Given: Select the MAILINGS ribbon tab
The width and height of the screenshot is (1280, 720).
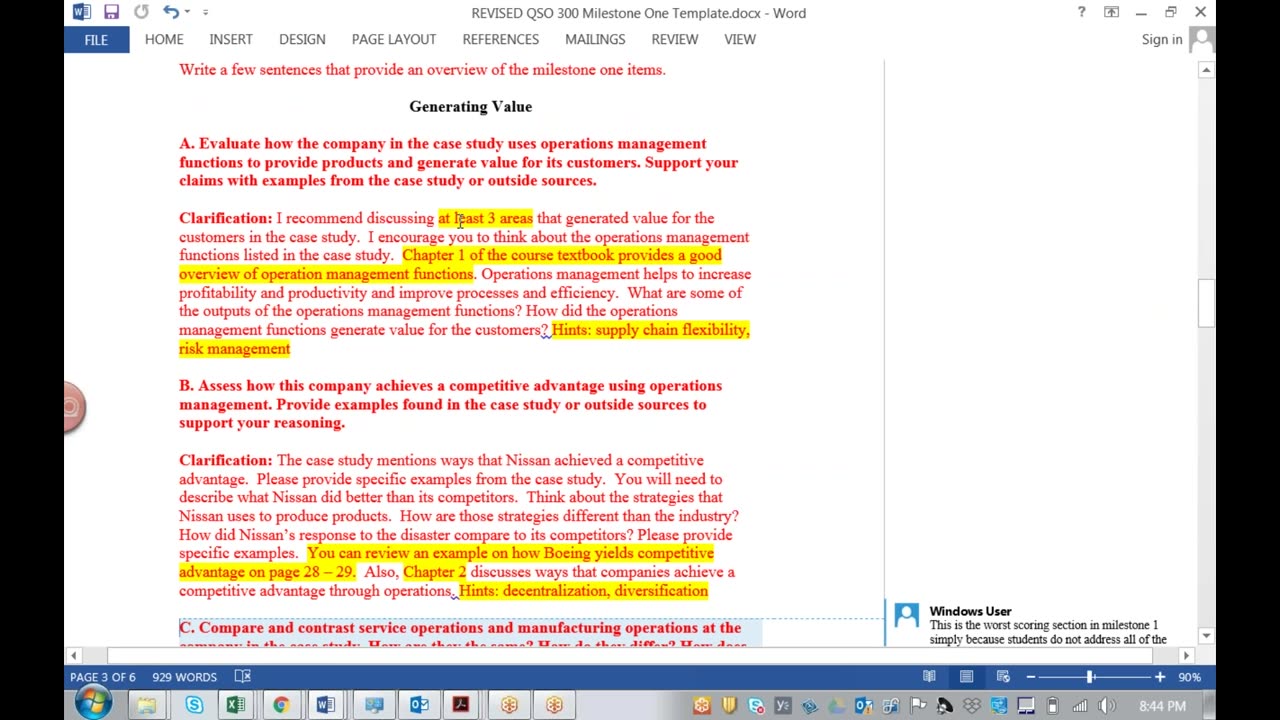Looking at the screenshot, I should 595,39.
